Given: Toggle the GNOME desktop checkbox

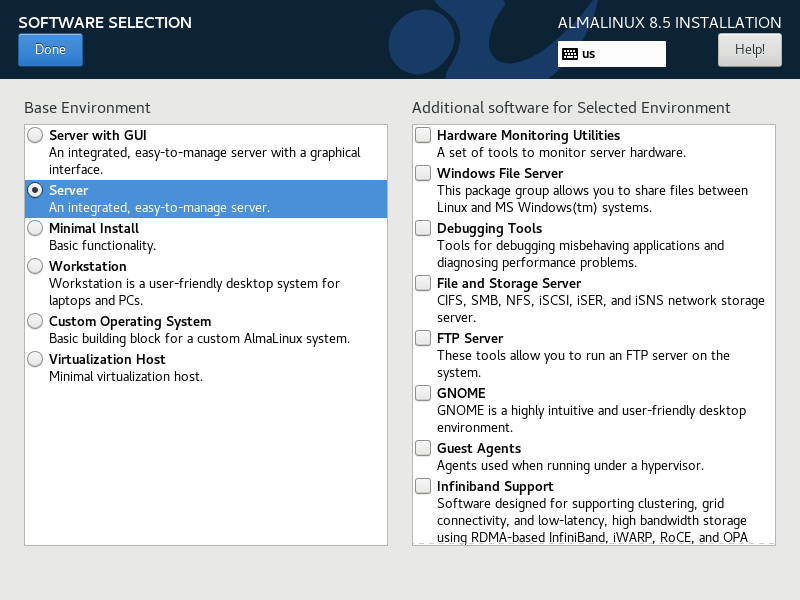Looking at the screenshot, I should [x=424, y=393].
